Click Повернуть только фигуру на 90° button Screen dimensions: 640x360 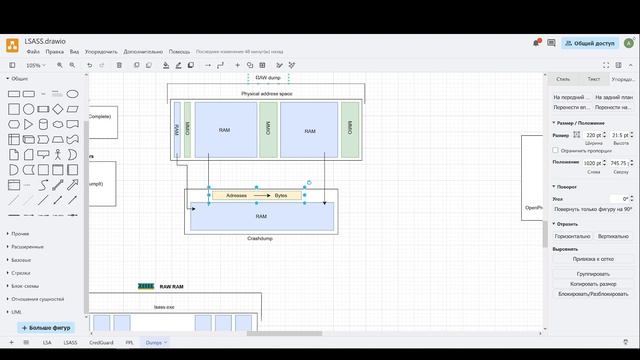pos(593,209)
